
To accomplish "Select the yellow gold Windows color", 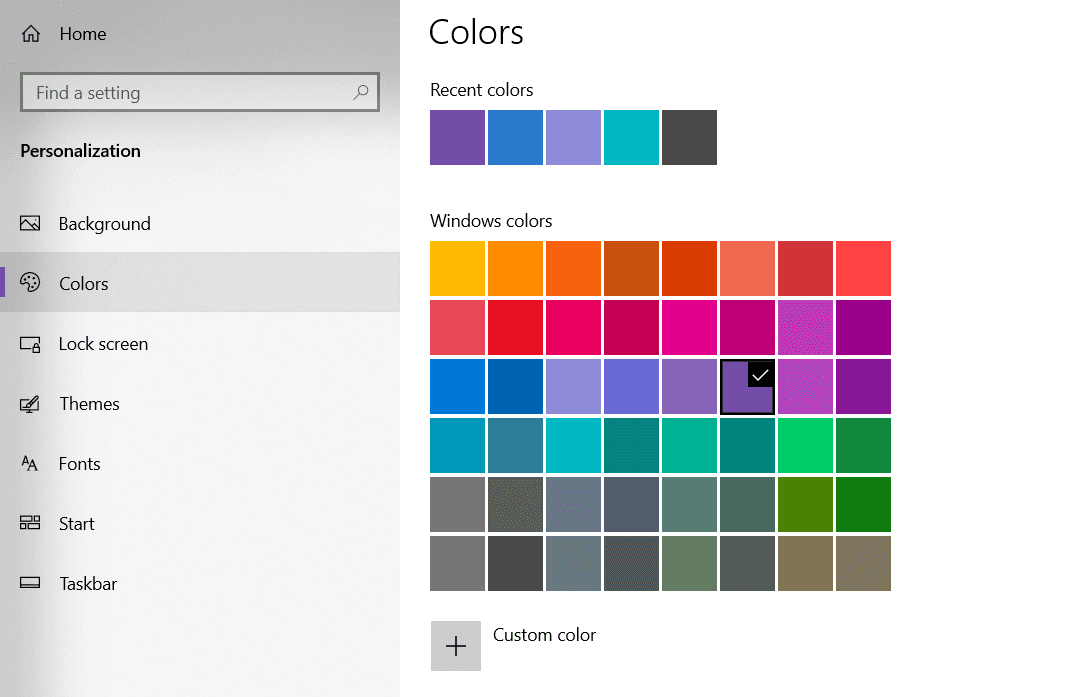I will [x=457, y=269].
